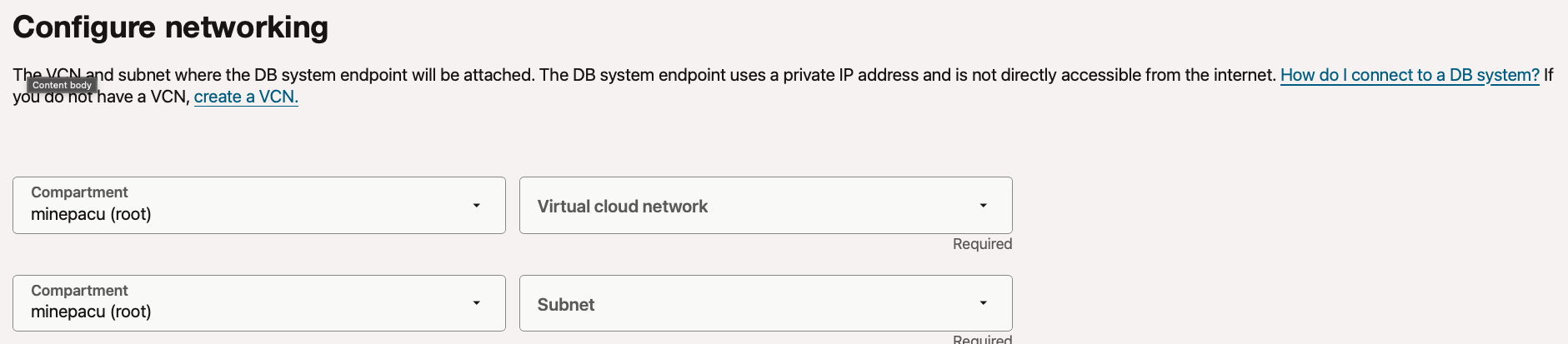Open the Compartment dropdown beside Virtual cloud network
Image resolution: width=1568 pixels, height=344 pixels.
pyautogui.click(x=258, y=205)
